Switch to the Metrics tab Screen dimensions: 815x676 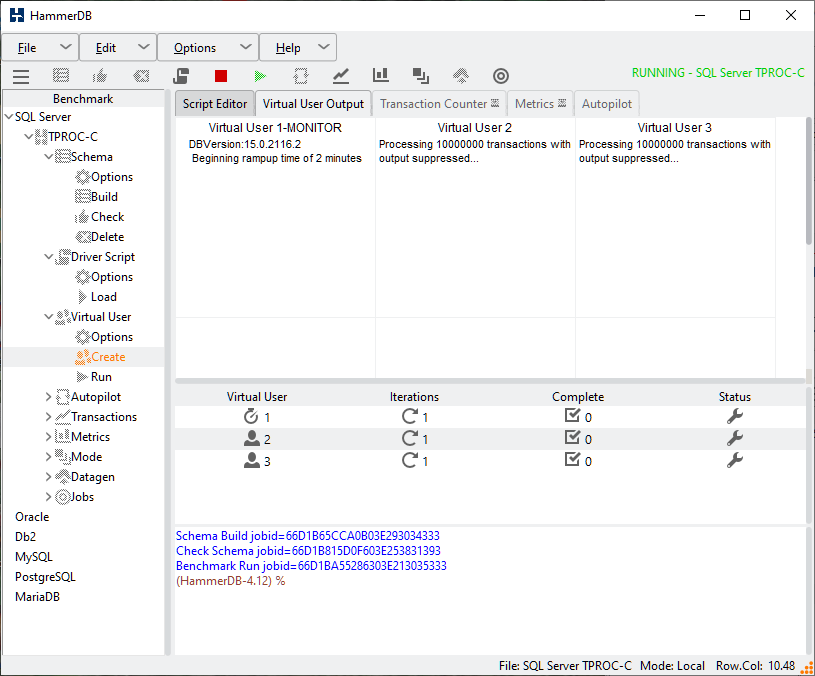pos(541,104)
